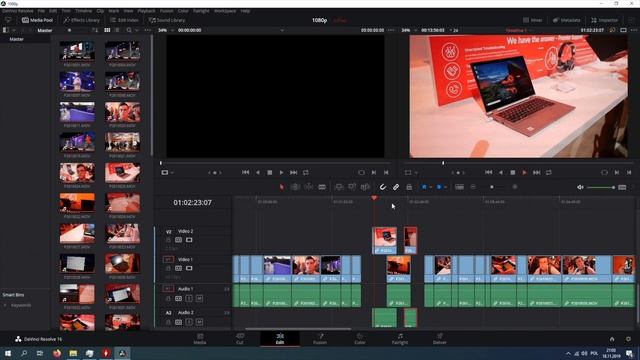Image resolution: width=640 pixels, height=360 pixels.
Task: Disable the Video 1 track
Action: click(189, 268)
